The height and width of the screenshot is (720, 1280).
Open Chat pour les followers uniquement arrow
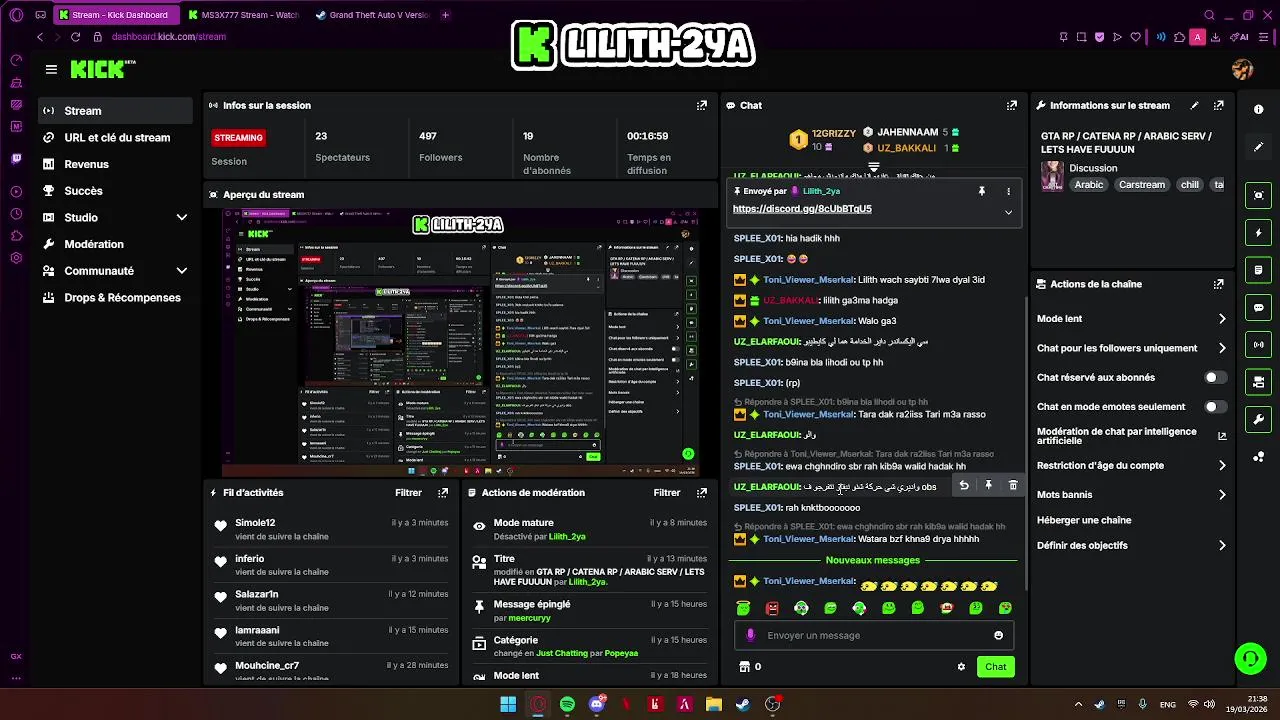[x=1222, y=348]
